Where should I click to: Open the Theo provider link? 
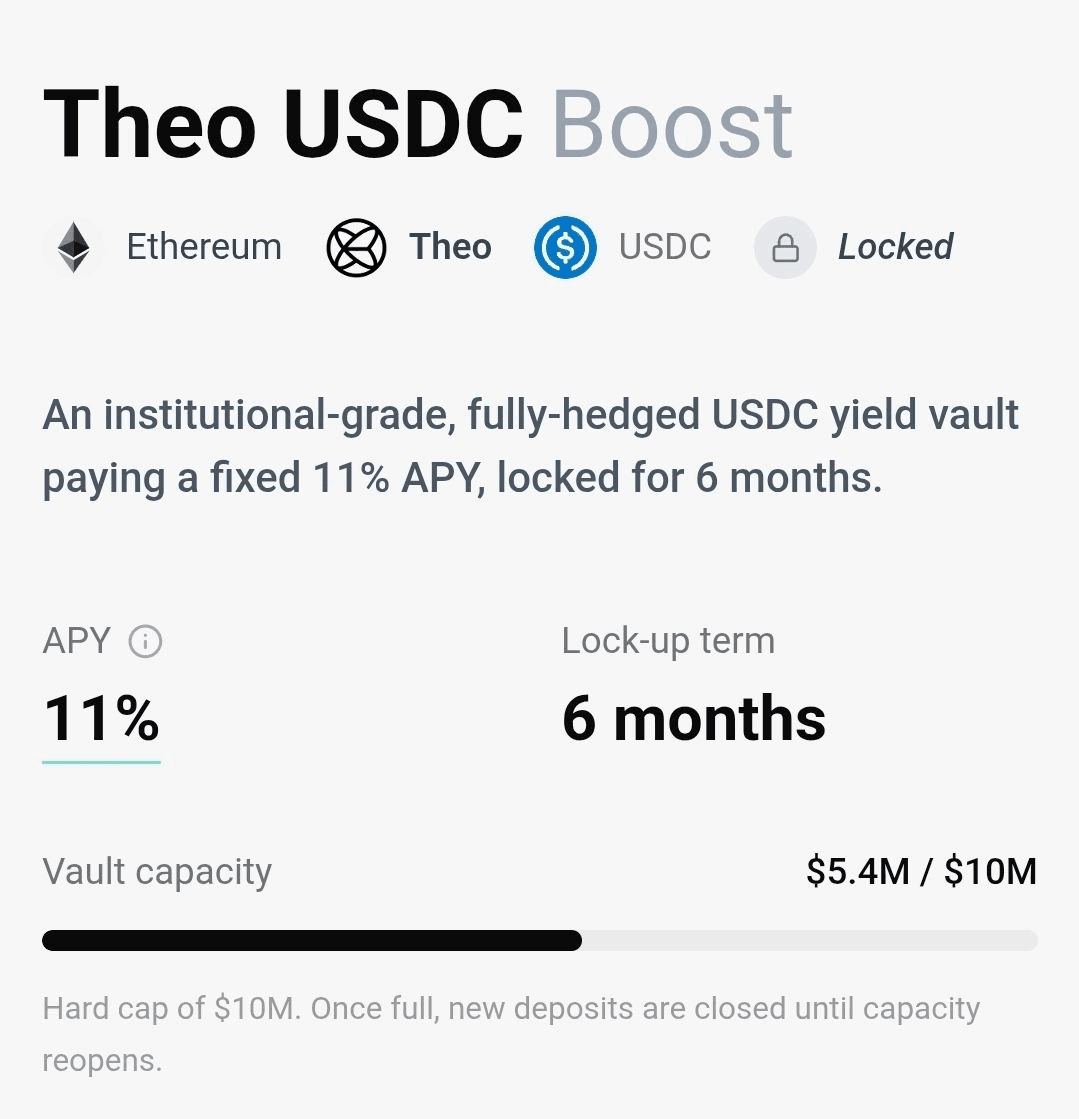(450, 247)
